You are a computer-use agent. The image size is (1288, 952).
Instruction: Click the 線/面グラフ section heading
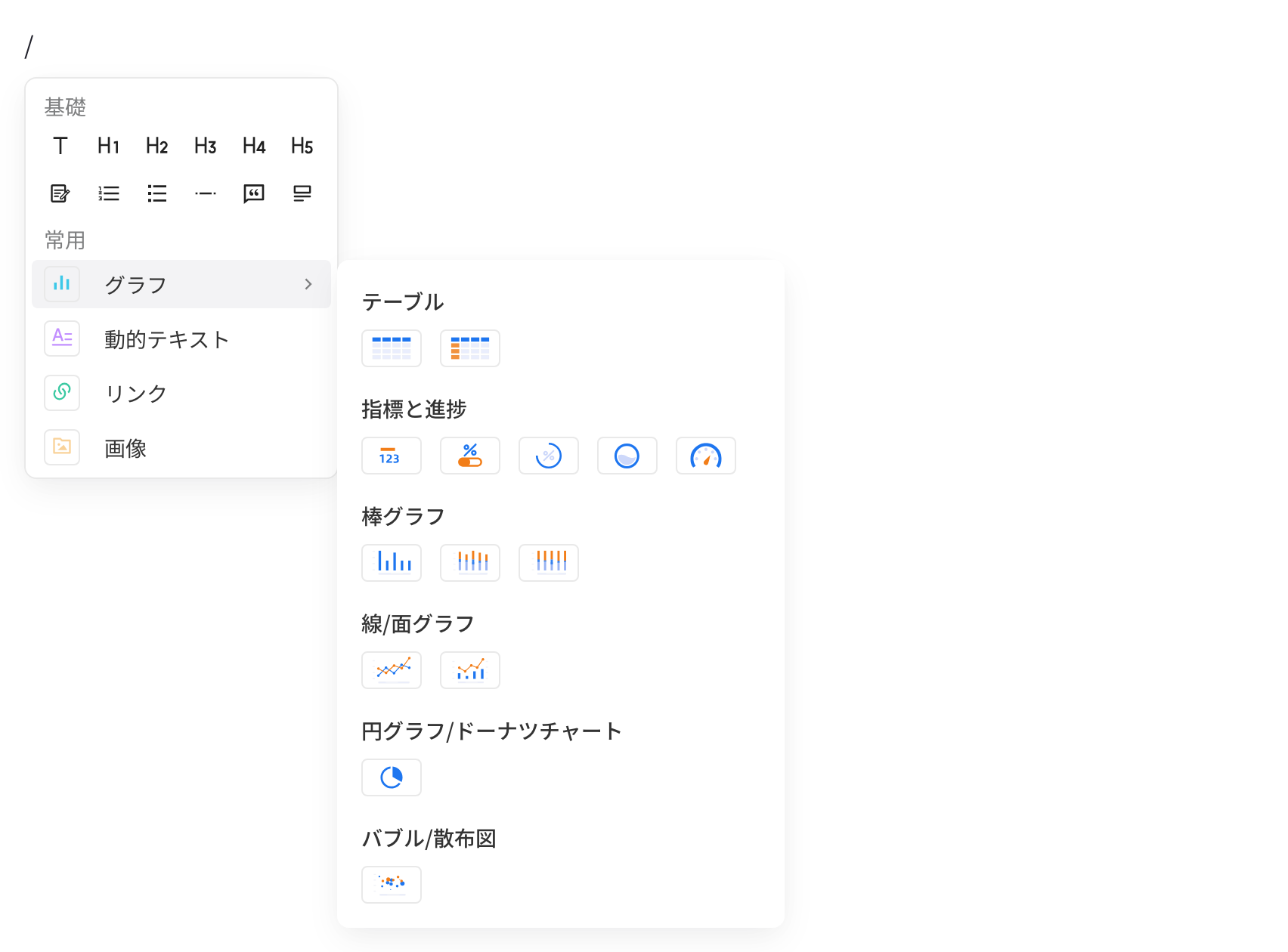coord(418,623)
